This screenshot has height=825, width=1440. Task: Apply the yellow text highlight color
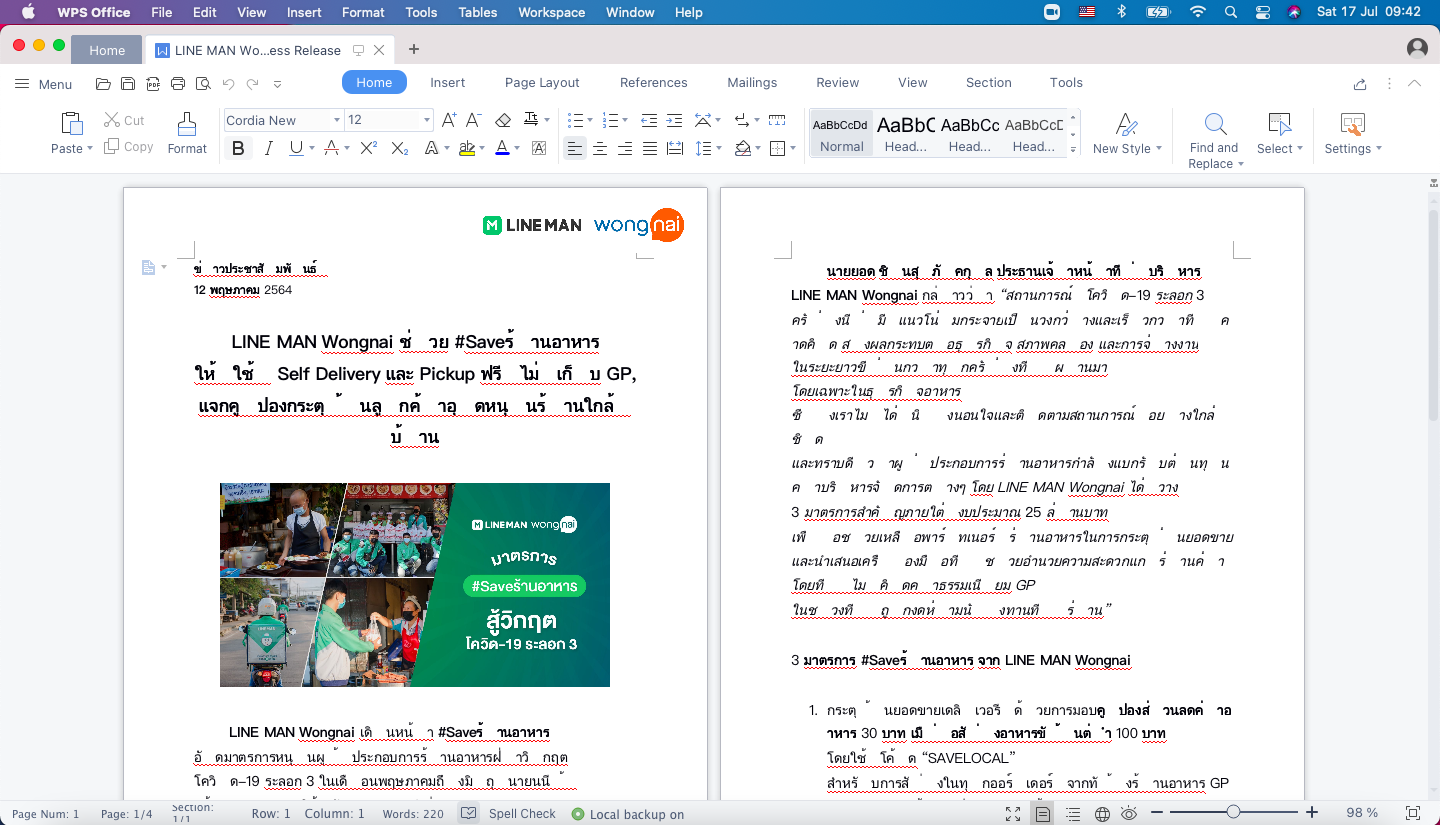[x=466, y=148]
